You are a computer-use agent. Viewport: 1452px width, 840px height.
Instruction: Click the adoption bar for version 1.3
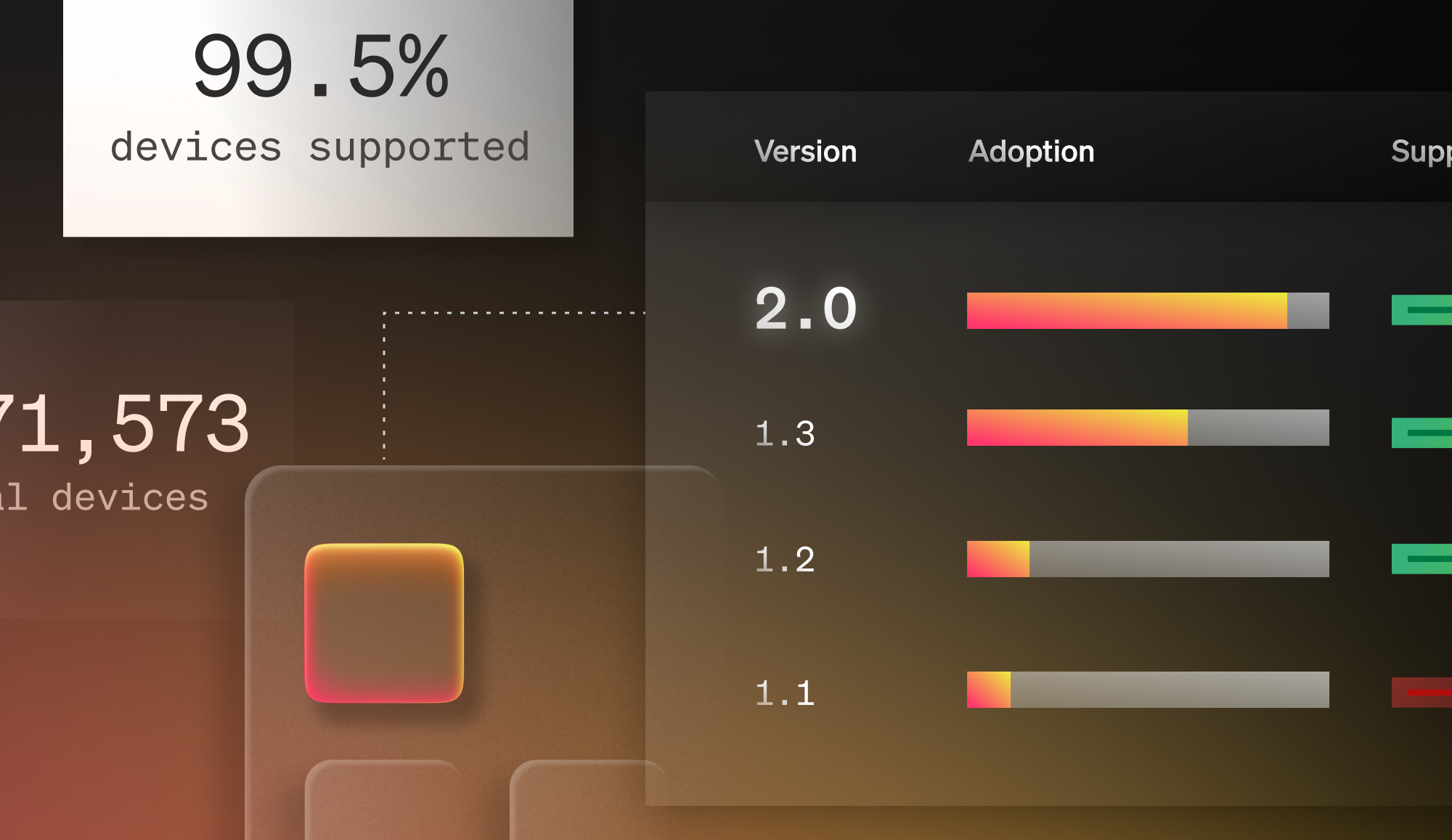[x=1147, y=428]
